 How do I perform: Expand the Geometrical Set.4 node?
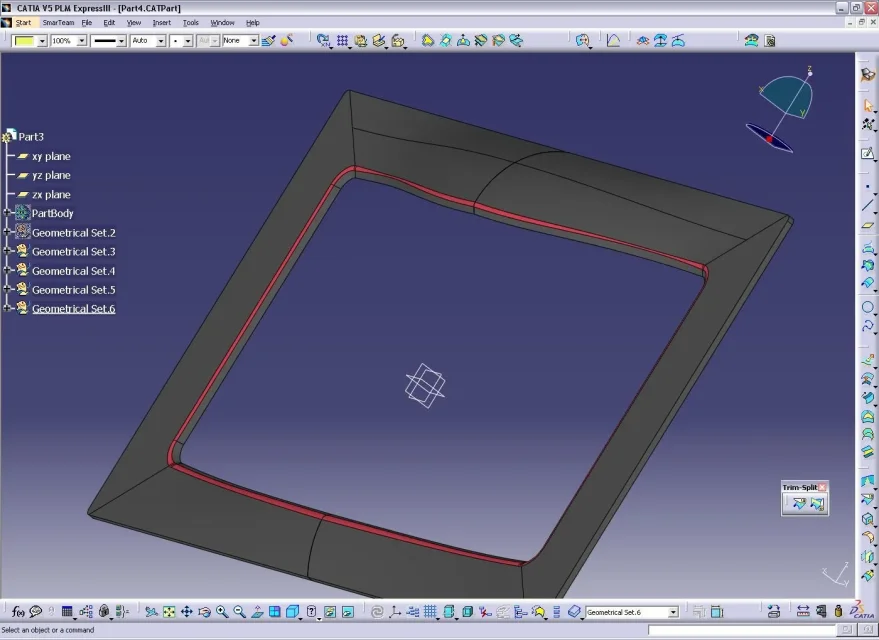pyautogui.click(x=7, y=270)
